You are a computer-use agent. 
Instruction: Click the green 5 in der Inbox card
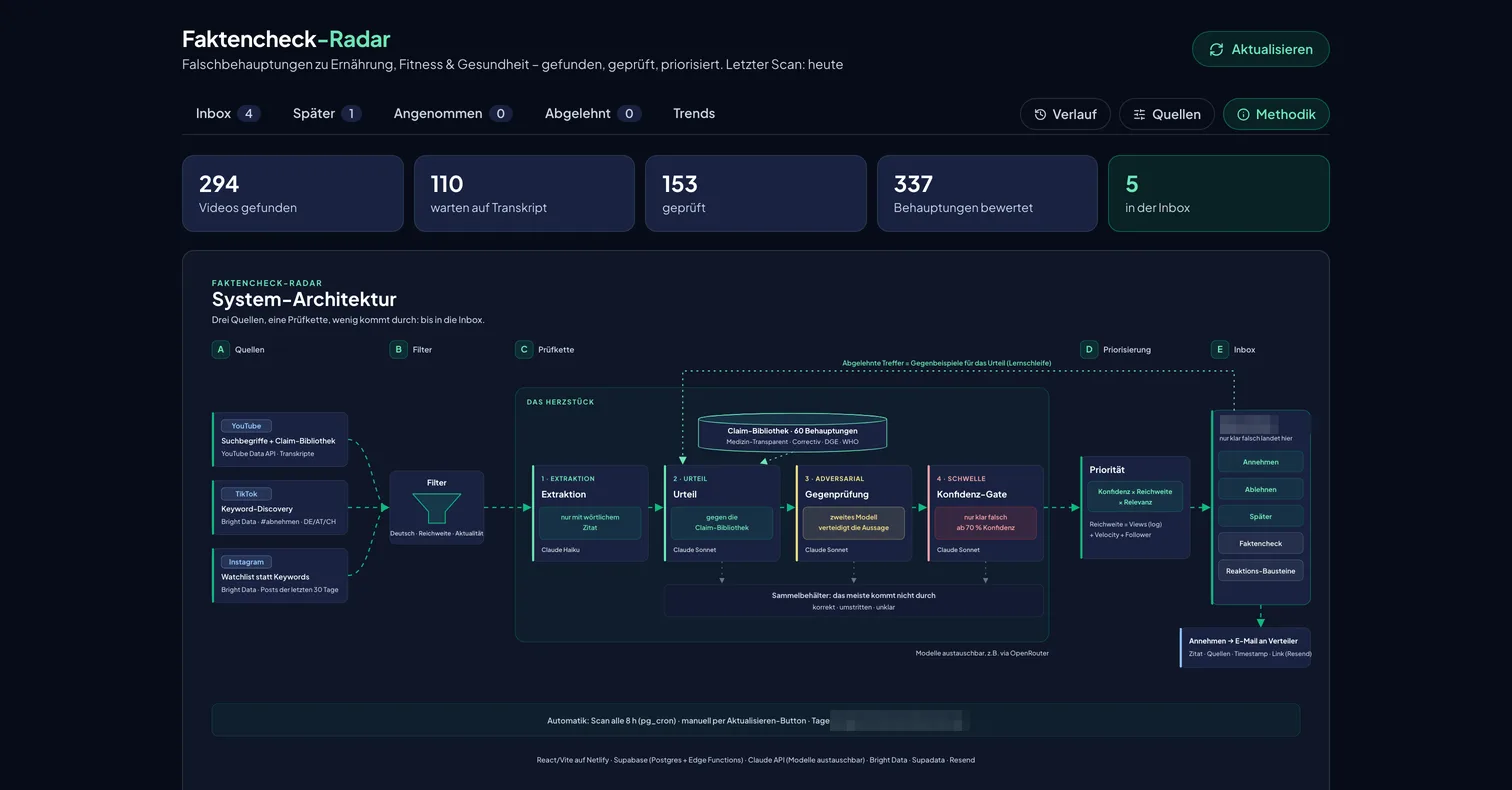pos(1218,193)
